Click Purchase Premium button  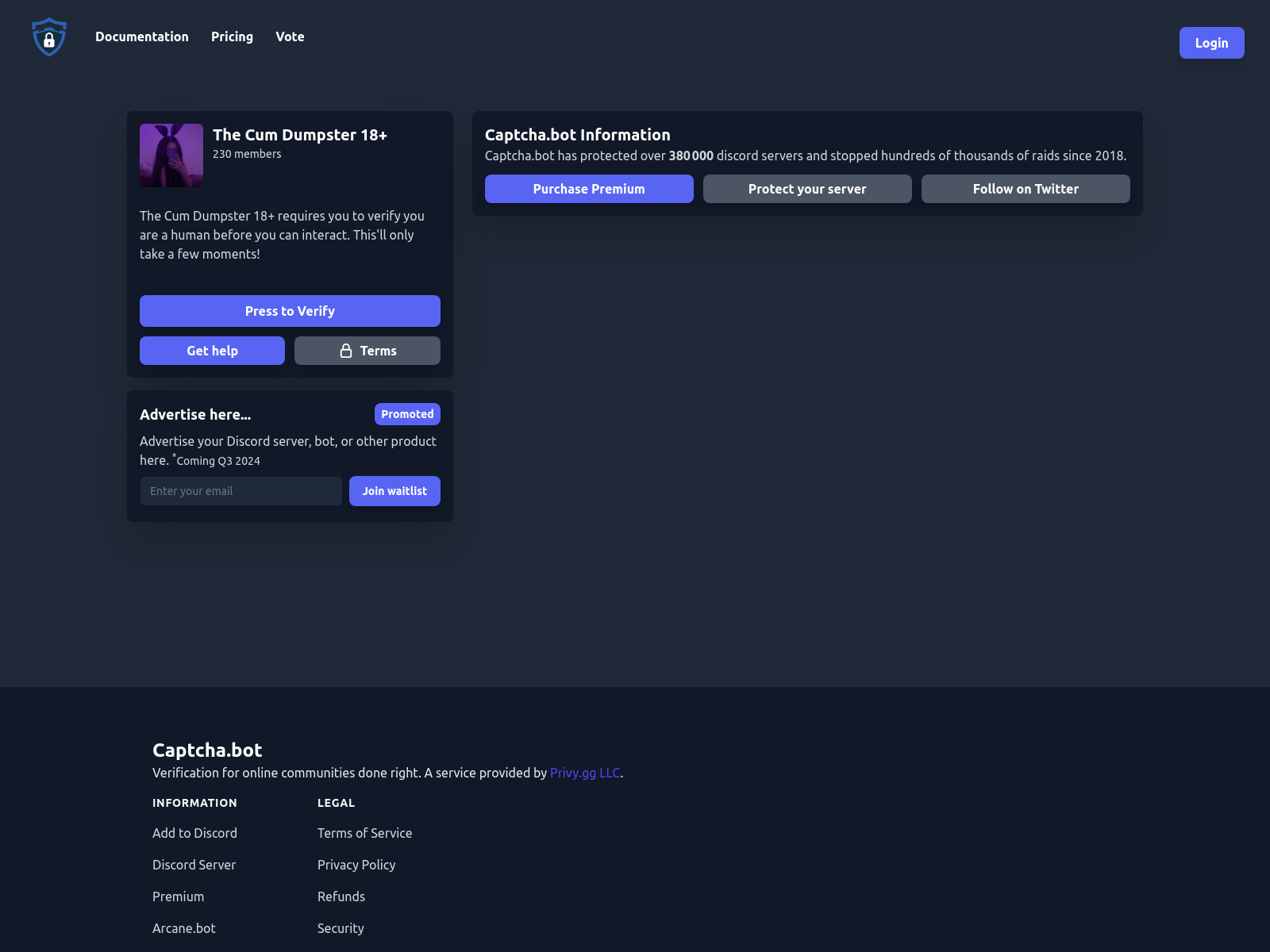coord(589,189)
